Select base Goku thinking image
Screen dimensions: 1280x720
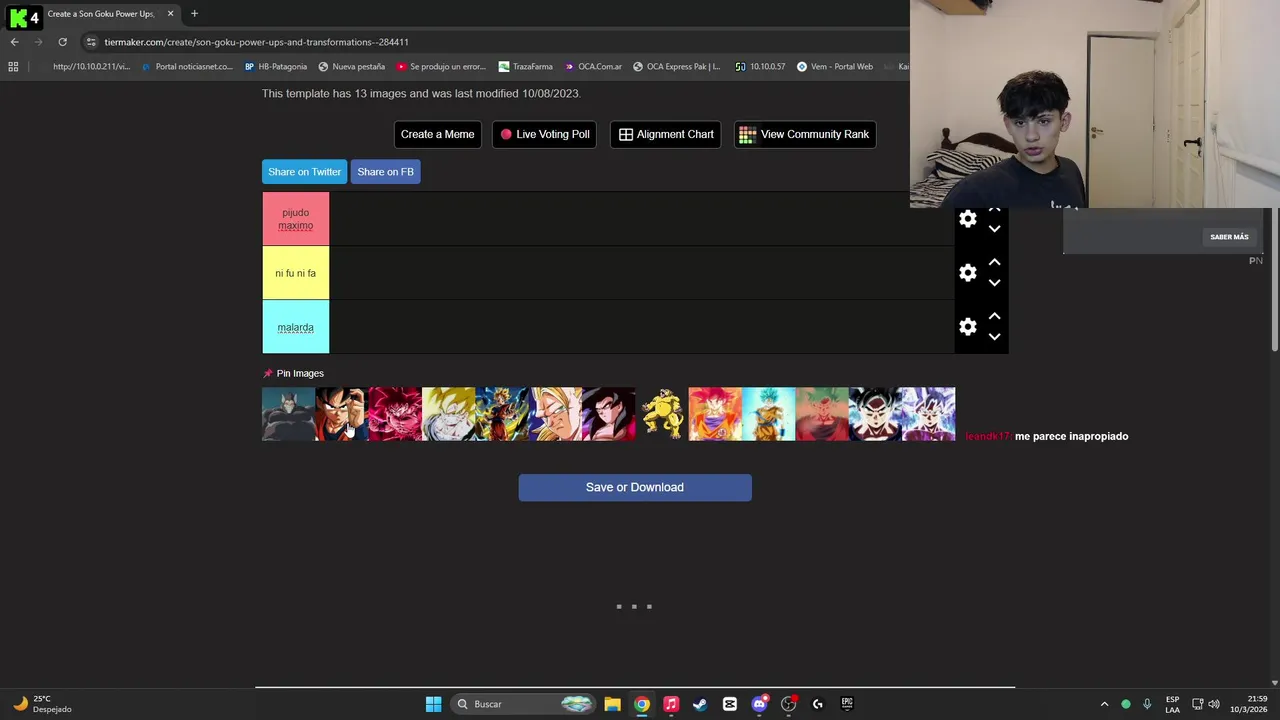(342, 414)
